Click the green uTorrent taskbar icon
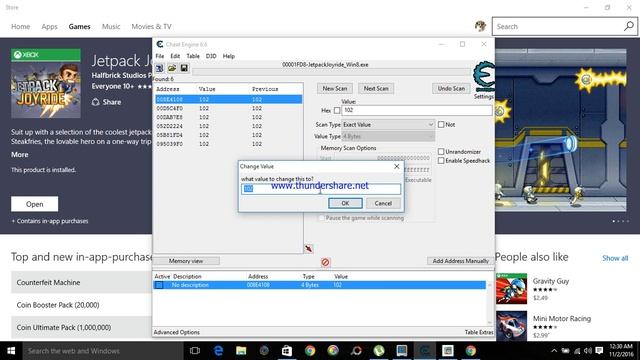The image size is (640, 360). click(379, 351)
